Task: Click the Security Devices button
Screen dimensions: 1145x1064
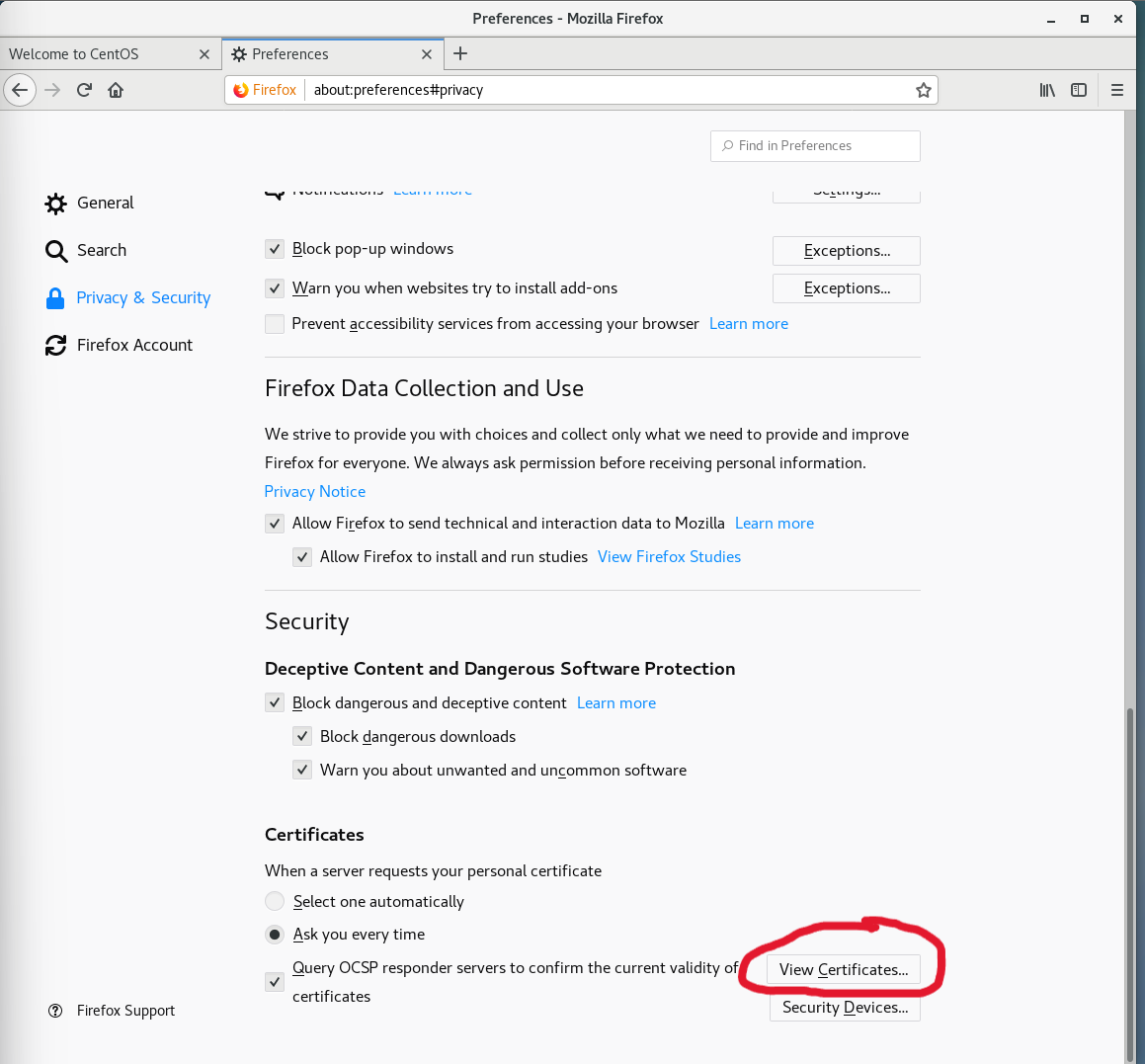Action: (845, 1008)
